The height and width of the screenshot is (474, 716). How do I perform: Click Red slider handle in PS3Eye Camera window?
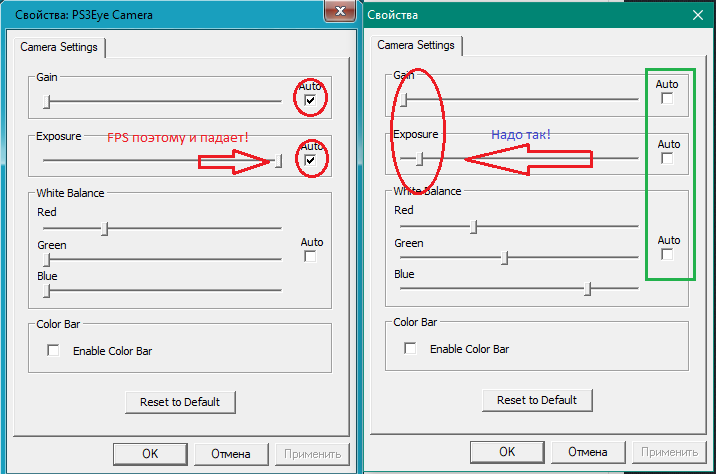pos(105,228)
